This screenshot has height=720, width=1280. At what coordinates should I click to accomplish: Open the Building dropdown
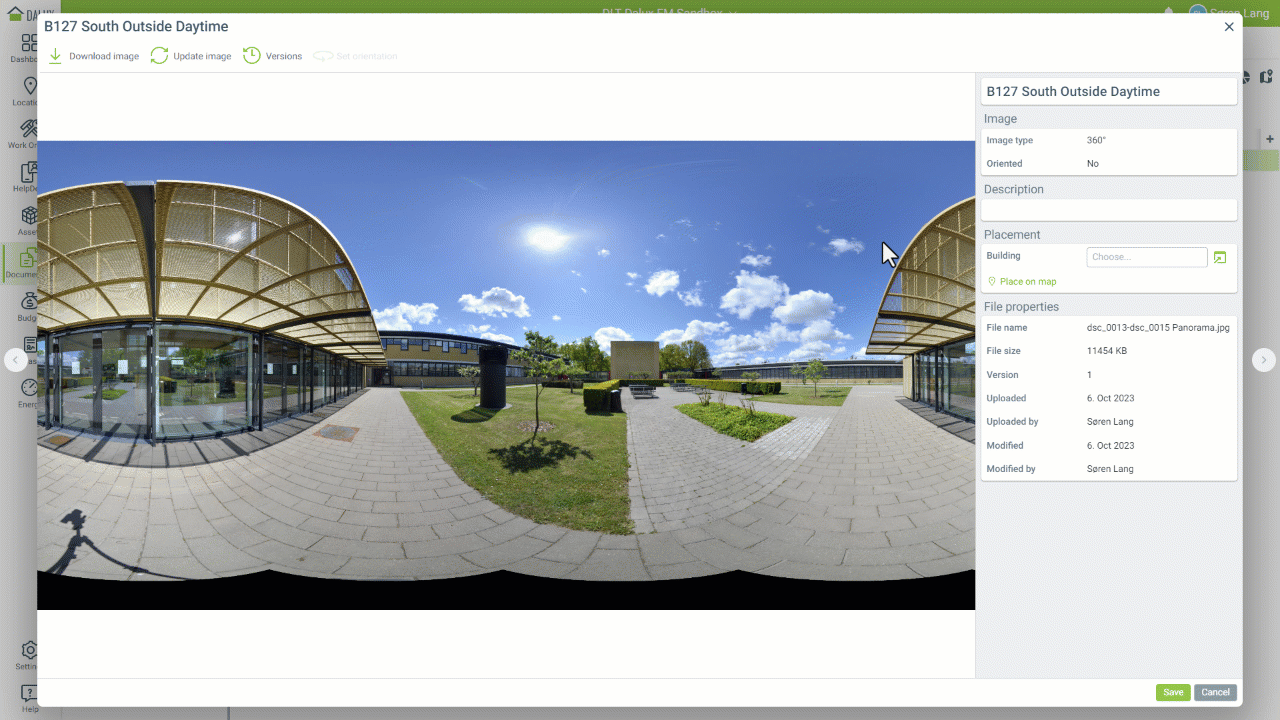pyautogui.click(x=1146, y=257)
